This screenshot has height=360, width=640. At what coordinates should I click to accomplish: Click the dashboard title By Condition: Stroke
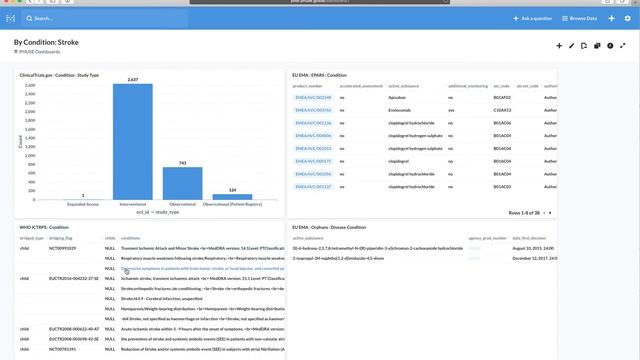46,42
